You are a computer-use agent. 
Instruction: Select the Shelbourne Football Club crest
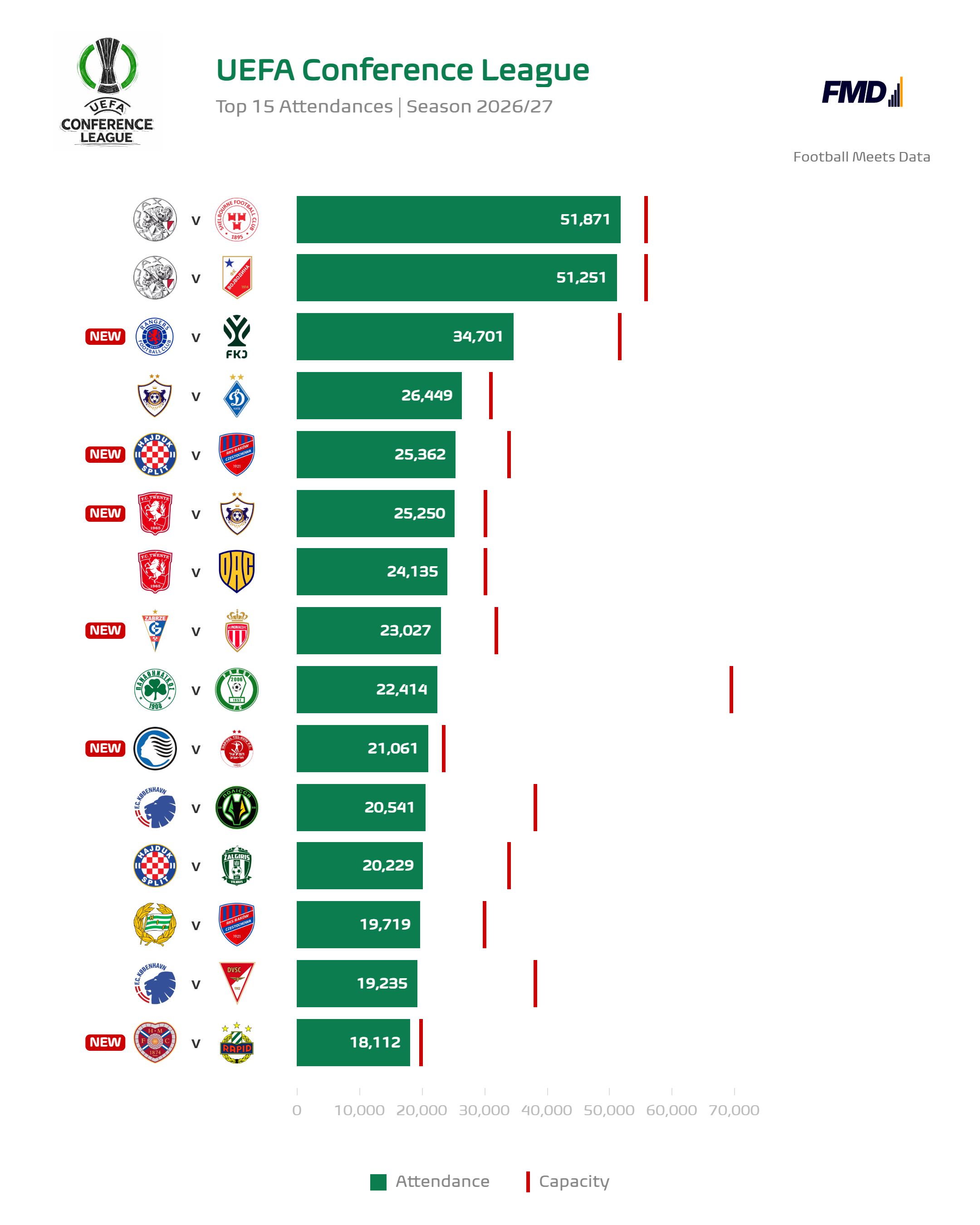[x=237, y=220]
